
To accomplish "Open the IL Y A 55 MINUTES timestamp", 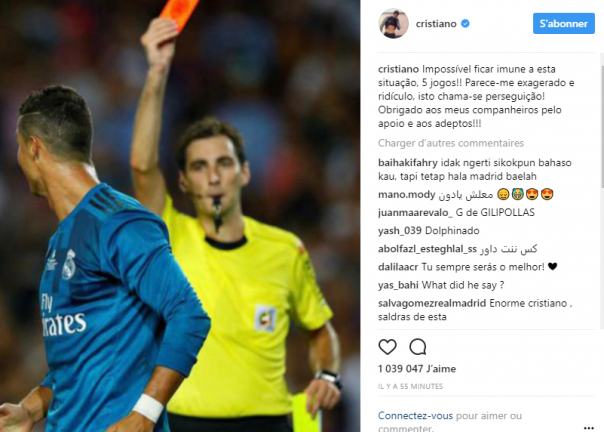I will coord(410,386).
